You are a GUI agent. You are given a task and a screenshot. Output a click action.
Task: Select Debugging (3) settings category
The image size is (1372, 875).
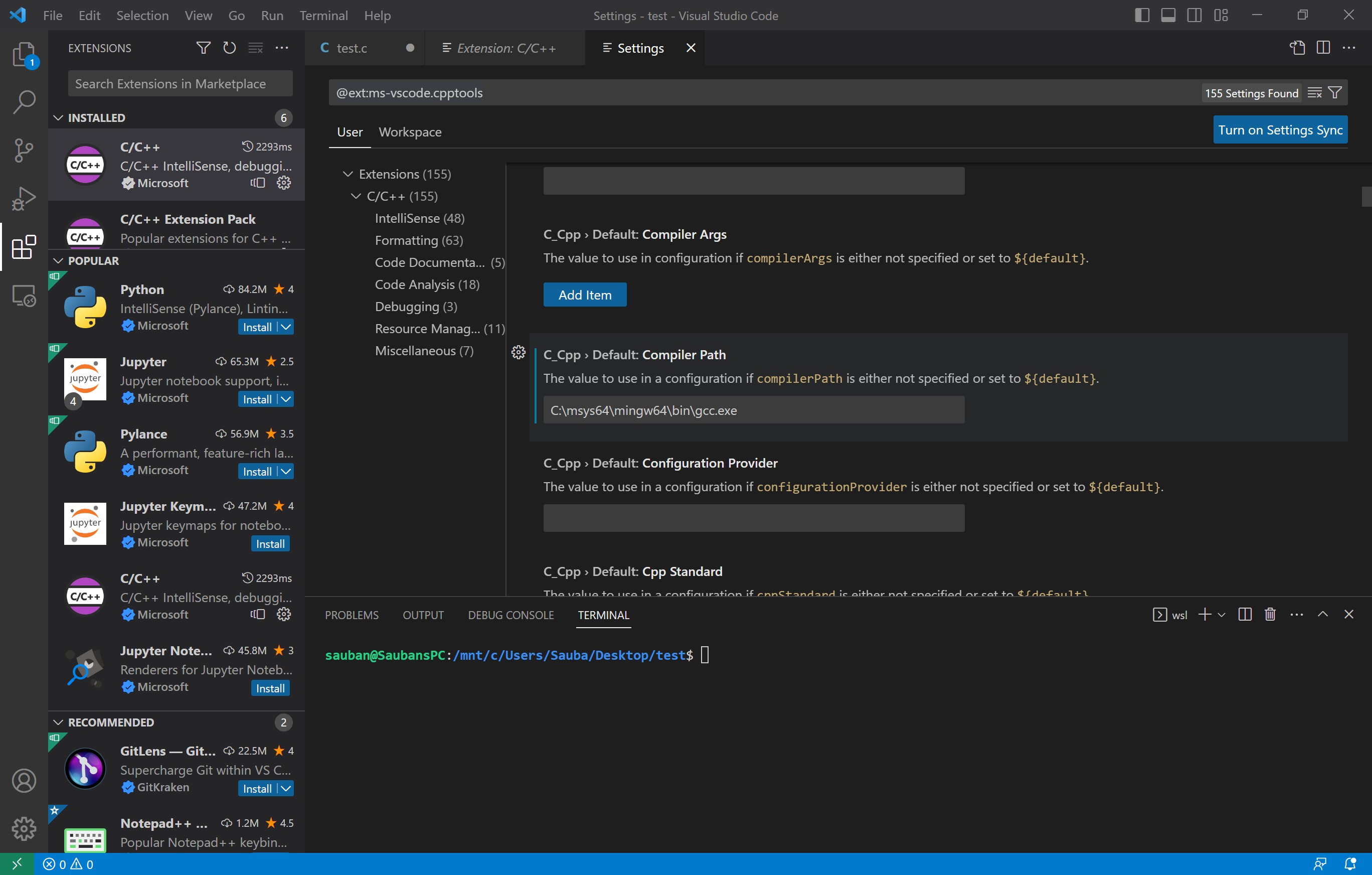point(416,307)
